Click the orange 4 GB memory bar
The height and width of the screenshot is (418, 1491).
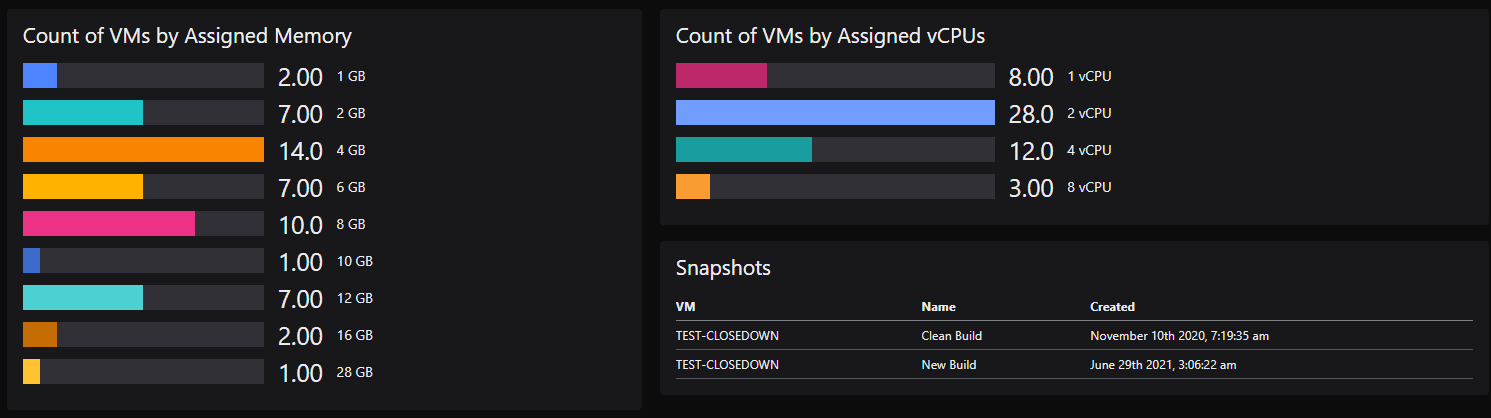click(143, 150)
